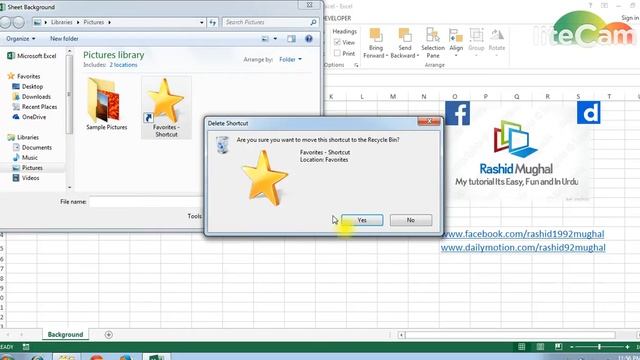Image resolution: width=640 pixels, height=360 pixels.
Task: Open the Organize dropdown menu
Action: pyautogui.click(x=20, y=39)
